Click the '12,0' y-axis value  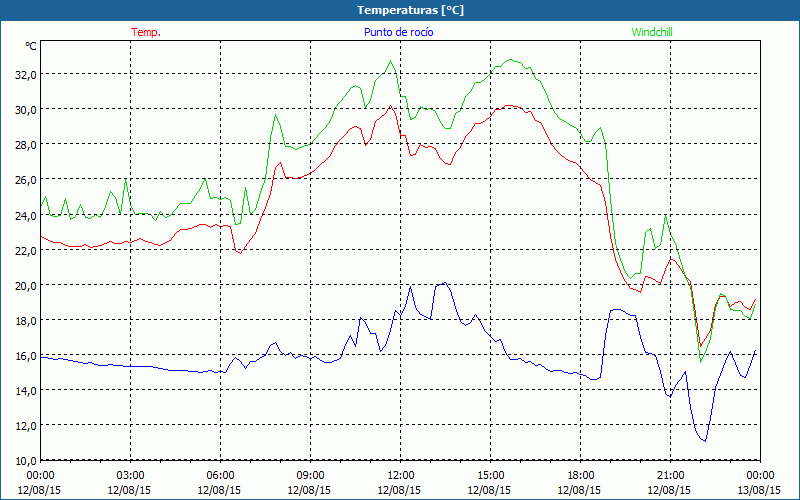[x=27, y=426]
